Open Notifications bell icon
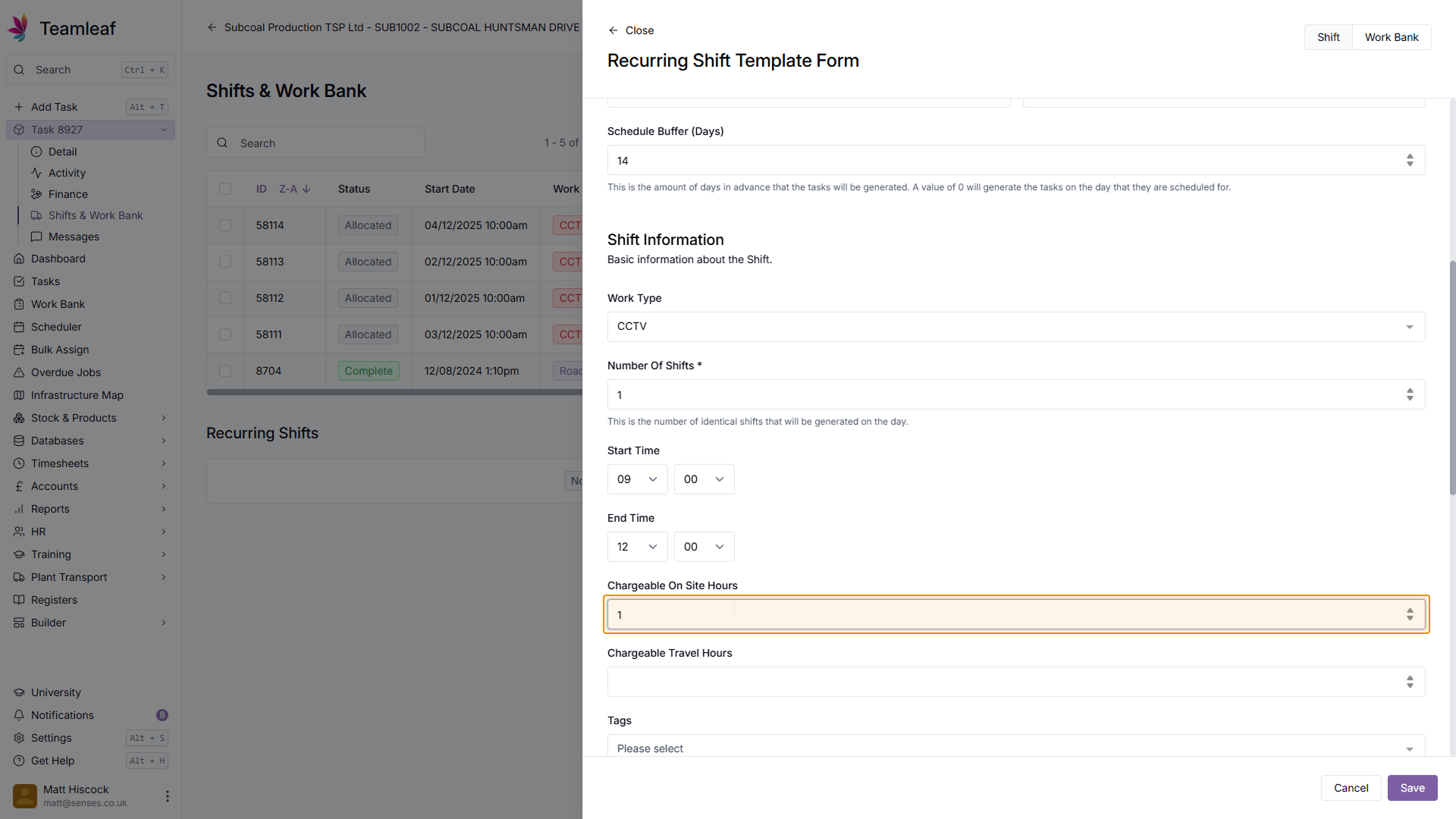This screenshot has width=1456, height=819. coord(19,715)
